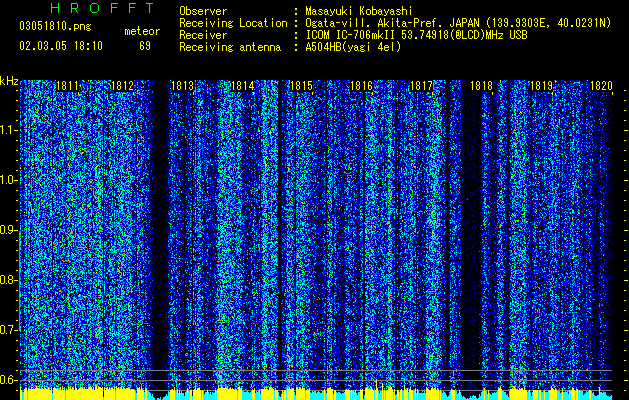Click the 1814 time marker
The width and height of the screenshot is (629, 400).
click(243, 86)
